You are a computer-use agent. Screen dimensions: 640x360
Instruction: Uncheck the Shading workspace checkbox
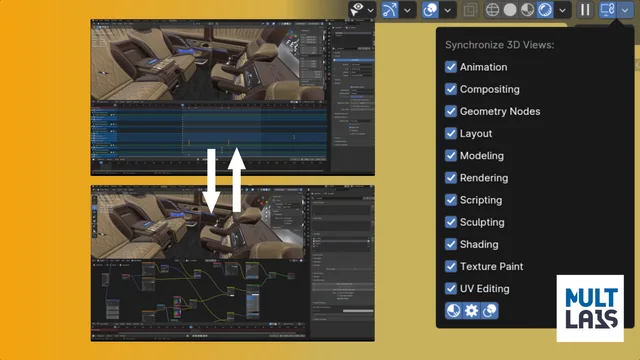[x=451, y=244]
